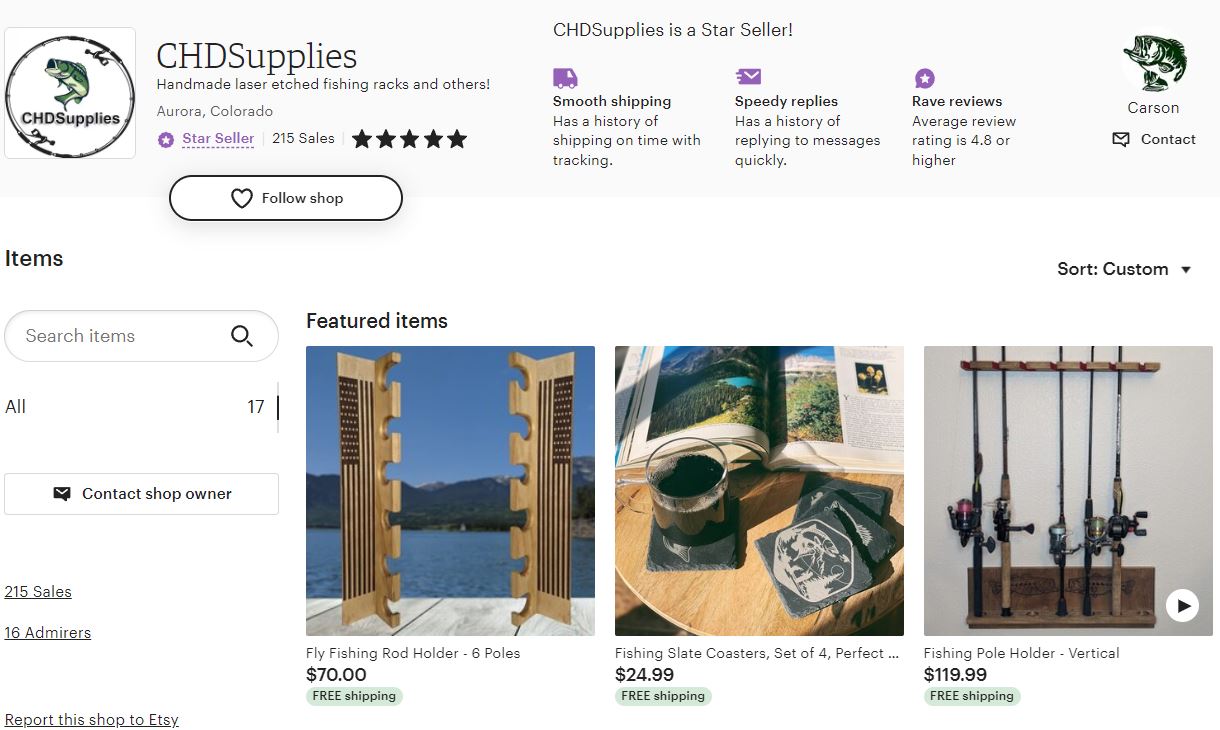Click the Star Seller badge icon
The image size is (1220, 730).
coord(166,140)
